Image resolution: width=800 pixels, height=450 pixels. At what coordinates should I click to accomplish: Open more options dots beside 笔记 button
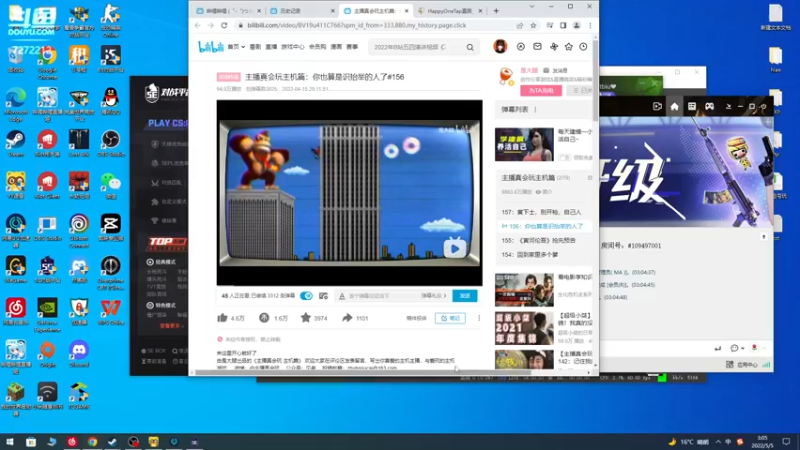point(479,318)
